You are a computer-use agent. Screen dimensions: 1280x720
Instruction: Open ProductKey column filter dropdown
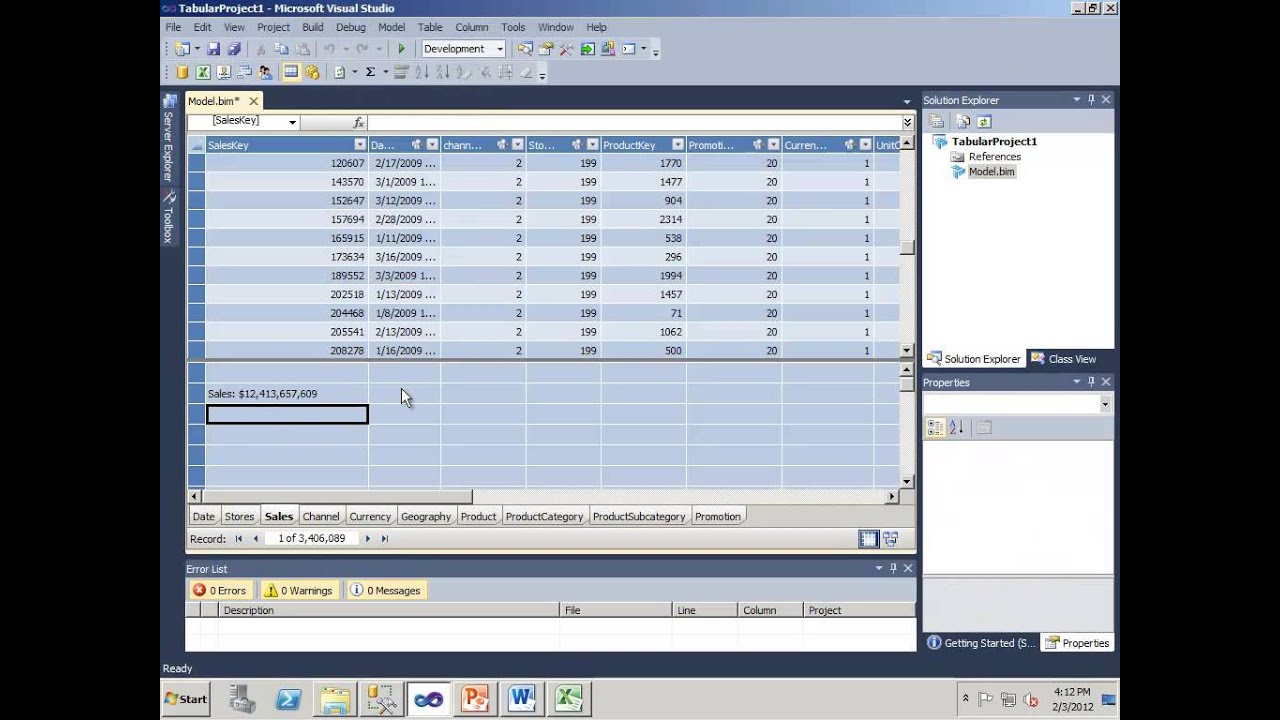pos(678,145)
